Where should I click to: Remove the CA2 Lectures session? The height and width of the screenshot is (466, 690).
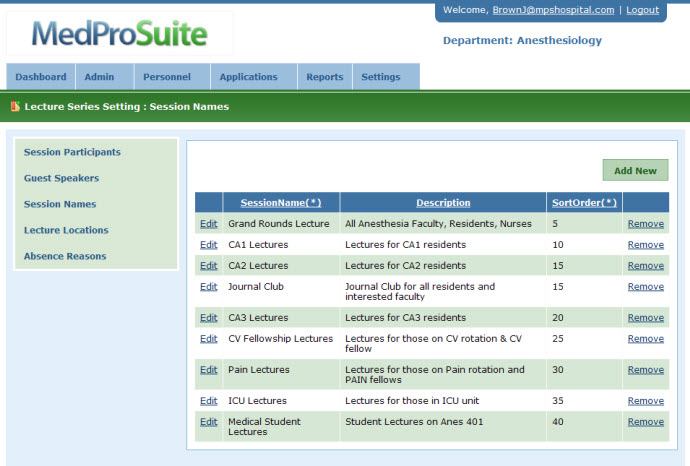click(646, 266)
